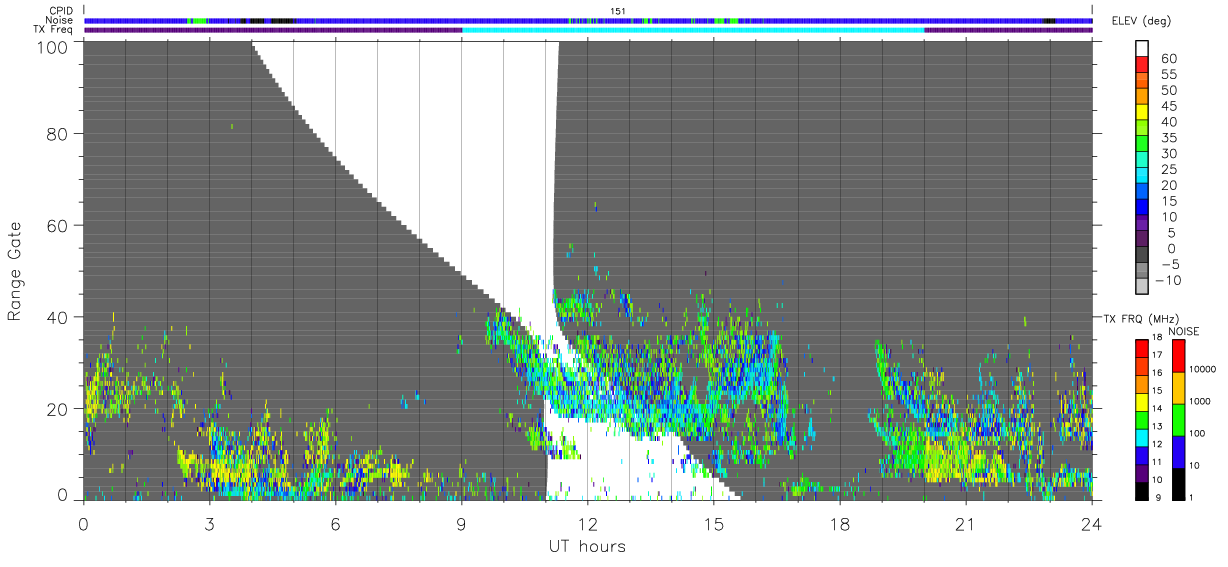Click NOISE legend label 1000
Image resolution: width=1228 pixels, height=567 pixels.
coord(1201,401)
